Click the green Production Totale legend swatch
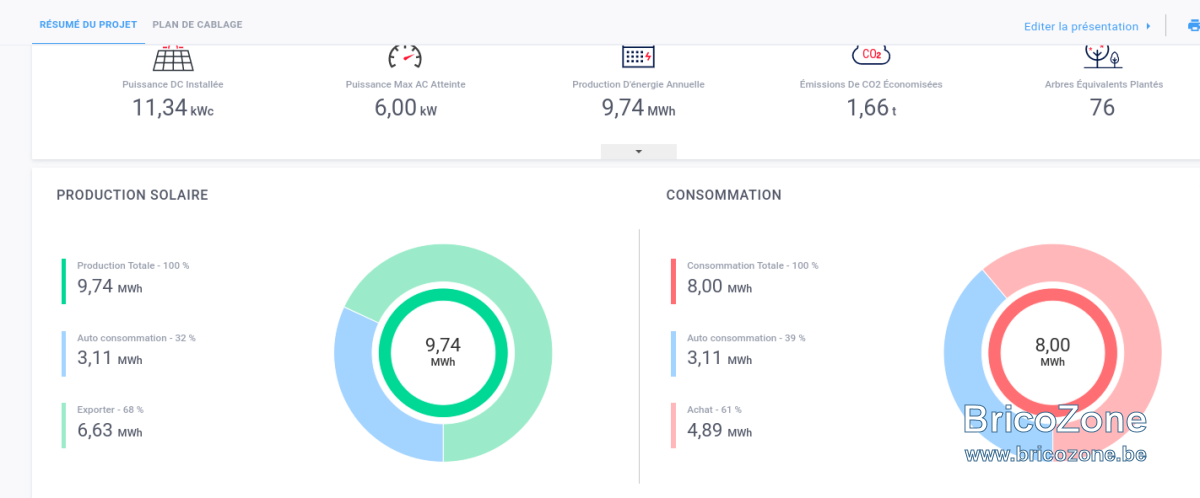1200x498 pixels. tap(64, 282)
